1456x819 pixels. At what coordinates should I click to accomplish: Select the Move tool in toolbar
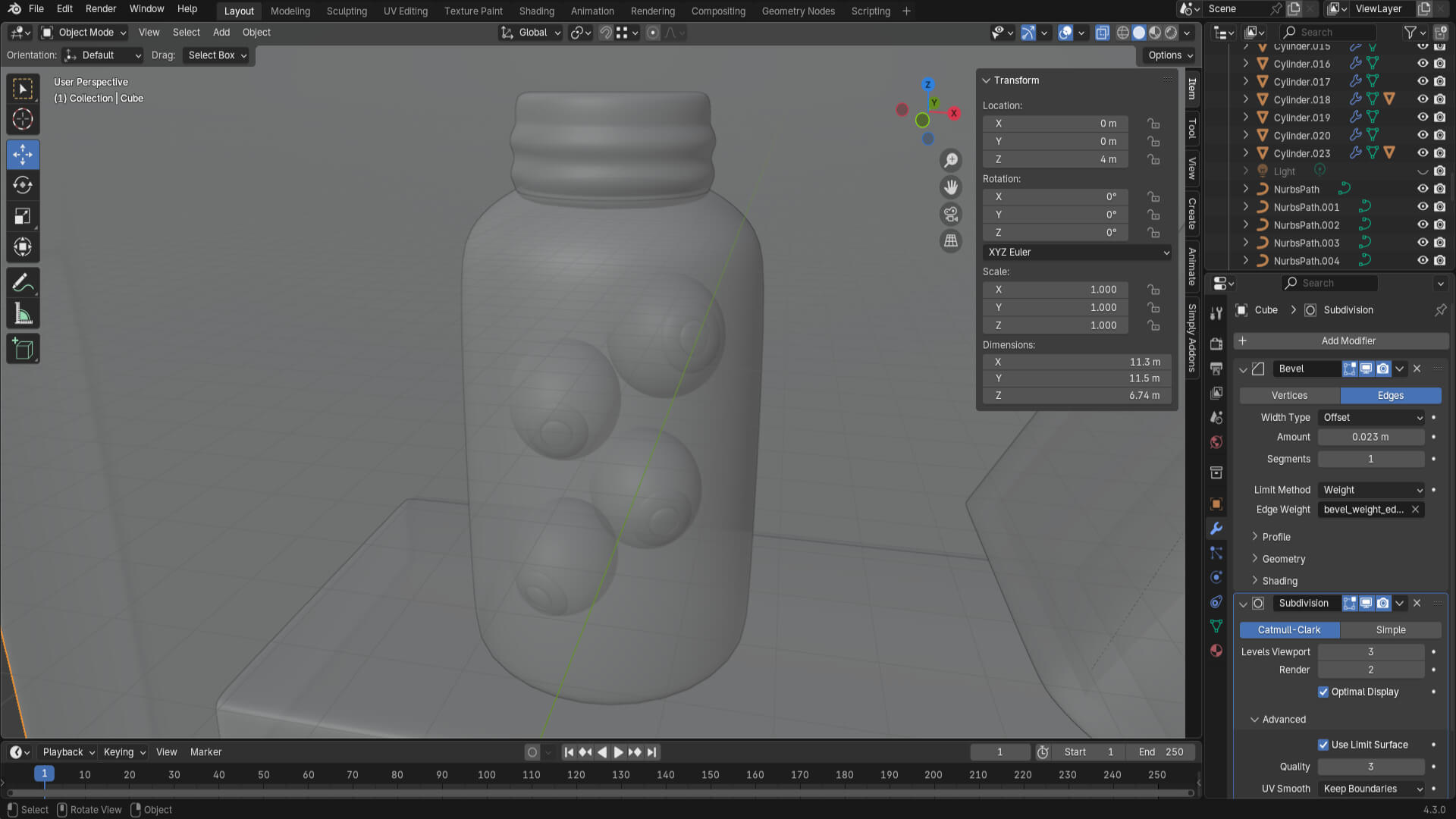pyautogui.click(x=23, y=155)
